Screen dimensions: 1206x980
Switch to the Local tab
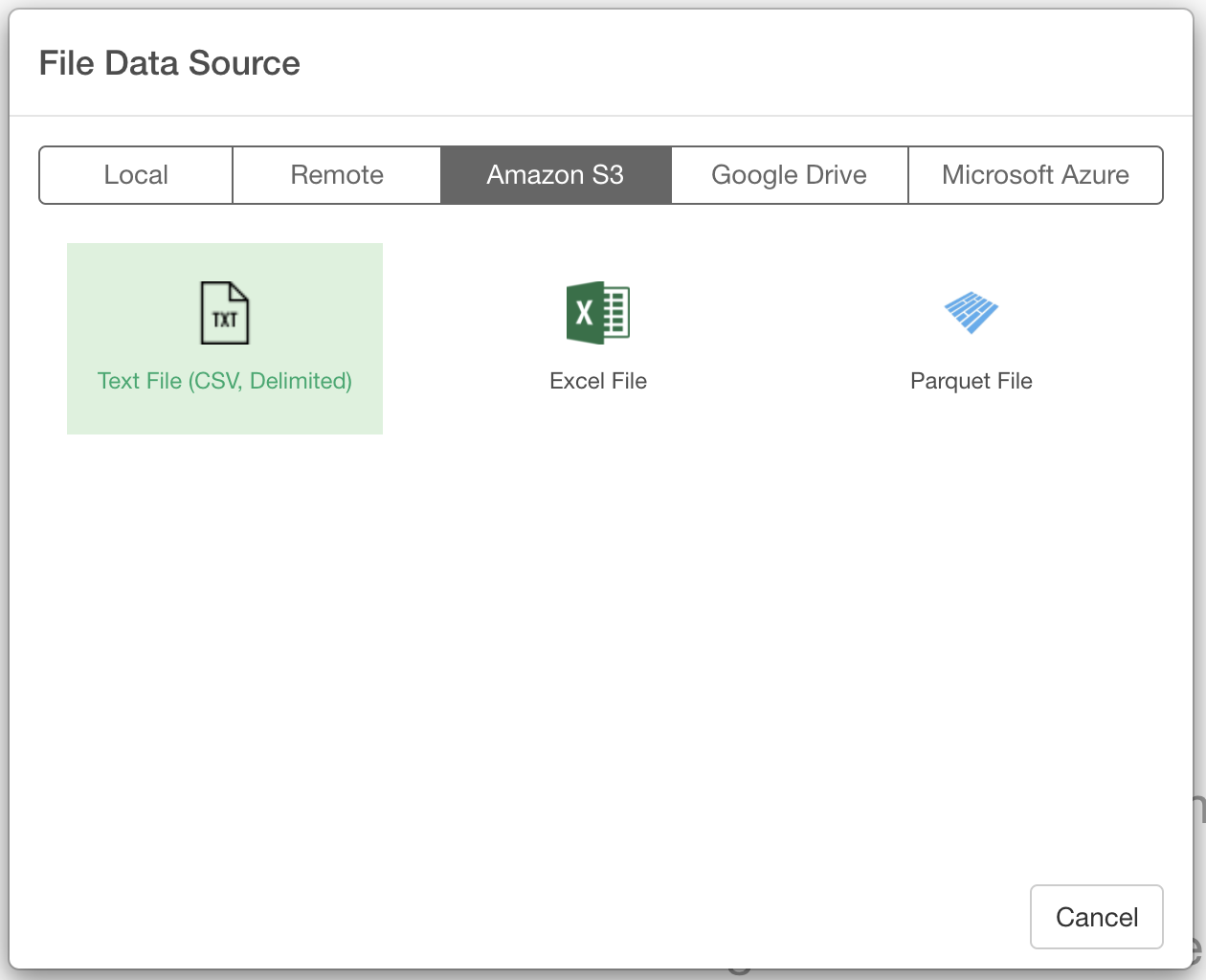coord(136,175)
